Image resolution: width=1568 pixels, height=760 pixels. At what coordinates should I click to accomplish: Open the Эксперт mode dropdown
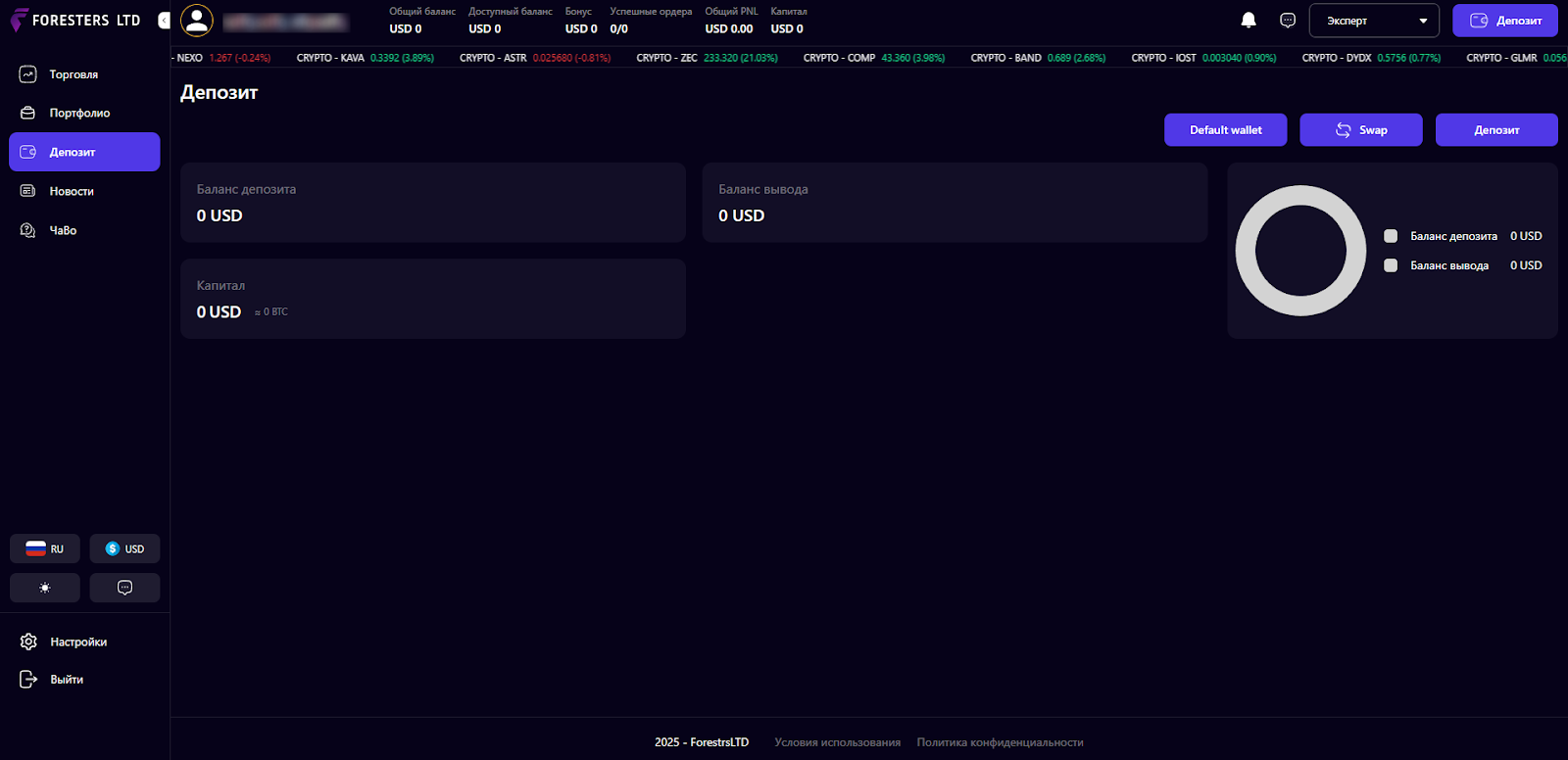pyautogui.click(x=1373, y=21)
